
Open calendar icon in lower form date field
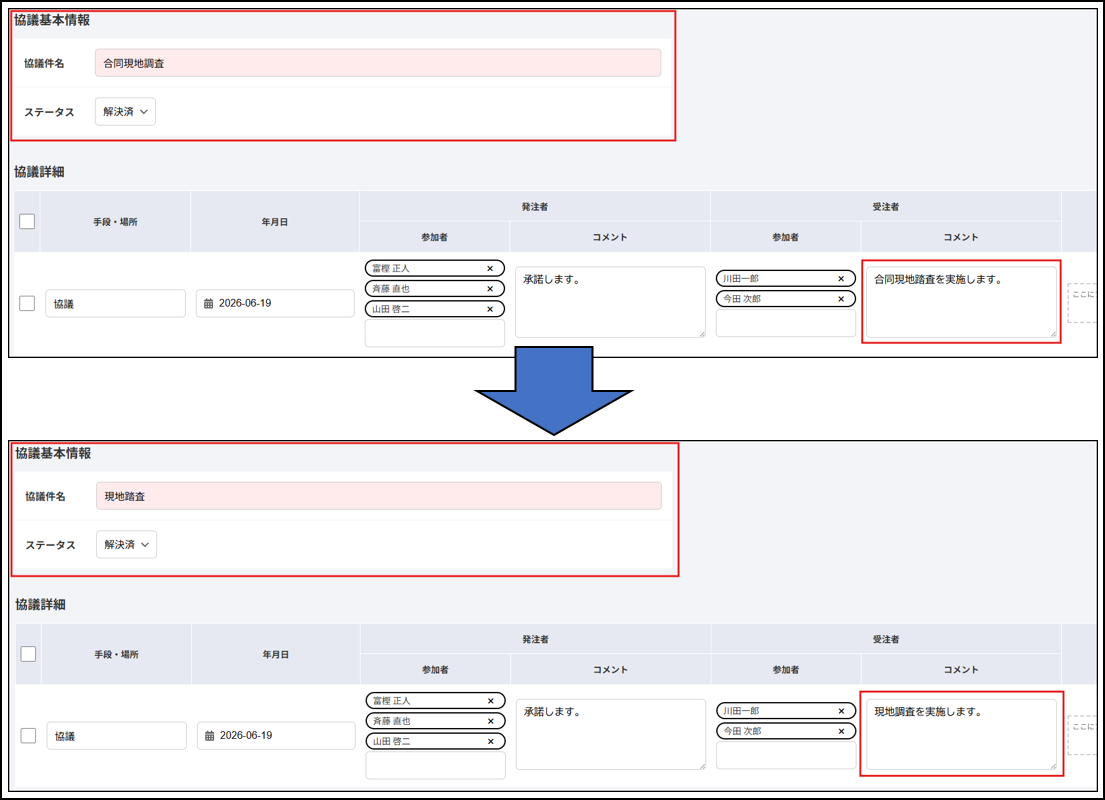[x=209, y=736]
